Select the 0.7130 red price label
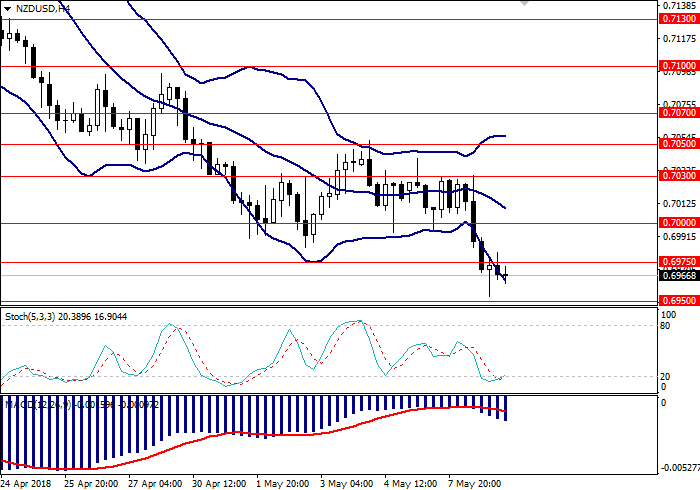The height and width of the screenshot is (490, 700). [x=677, y=19]
